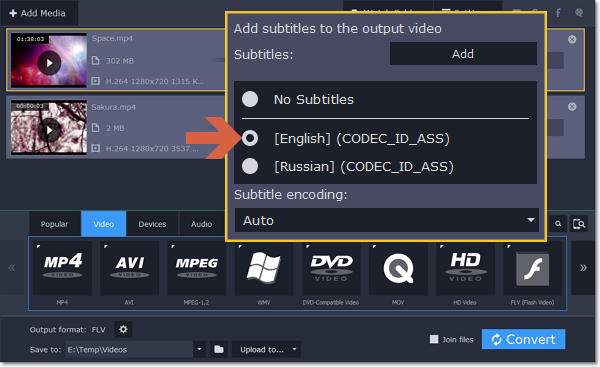Choose the HD Video format icon
600x367 pixels.
point(465,268)
